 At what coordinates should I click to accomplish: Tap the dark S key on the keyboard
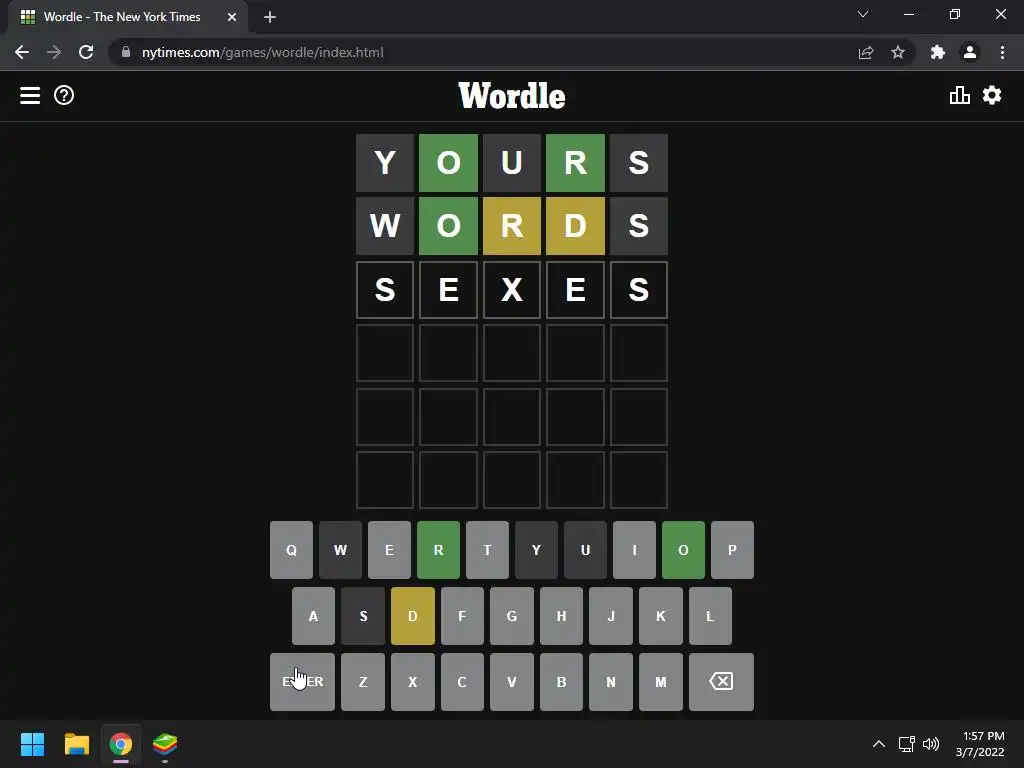point(363,616)
